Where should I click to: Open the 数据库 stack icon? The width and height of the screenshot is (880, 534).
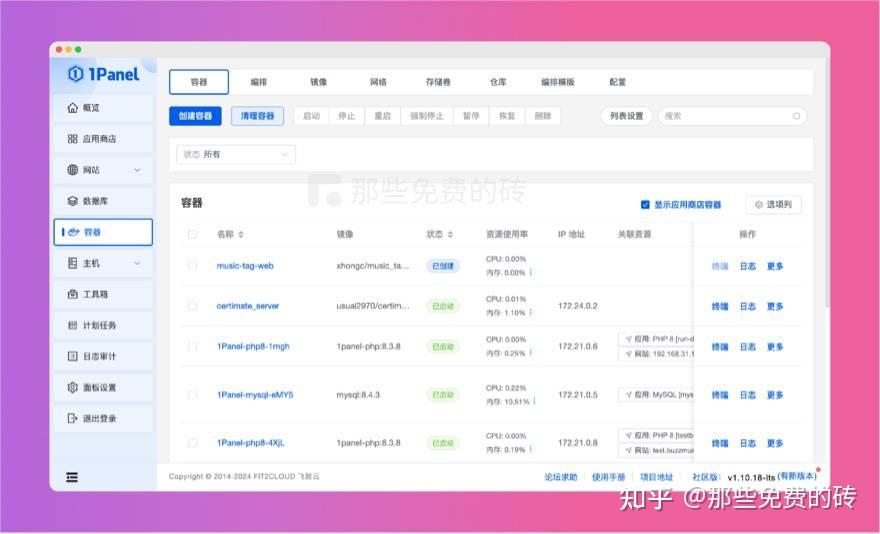click(x=72, y=201)
